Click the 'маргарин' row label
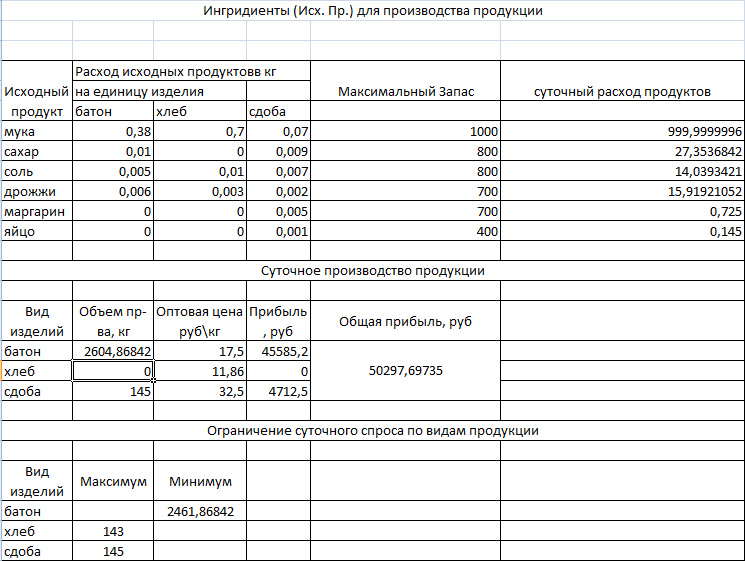Image resolution: width=745 pixels, height=561 pixels. coord(37,211)
